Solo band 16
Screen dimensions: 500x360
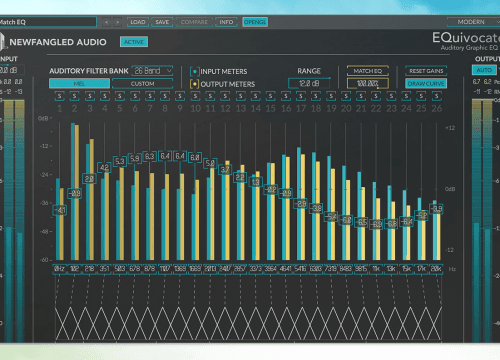[x=286, y=96]
